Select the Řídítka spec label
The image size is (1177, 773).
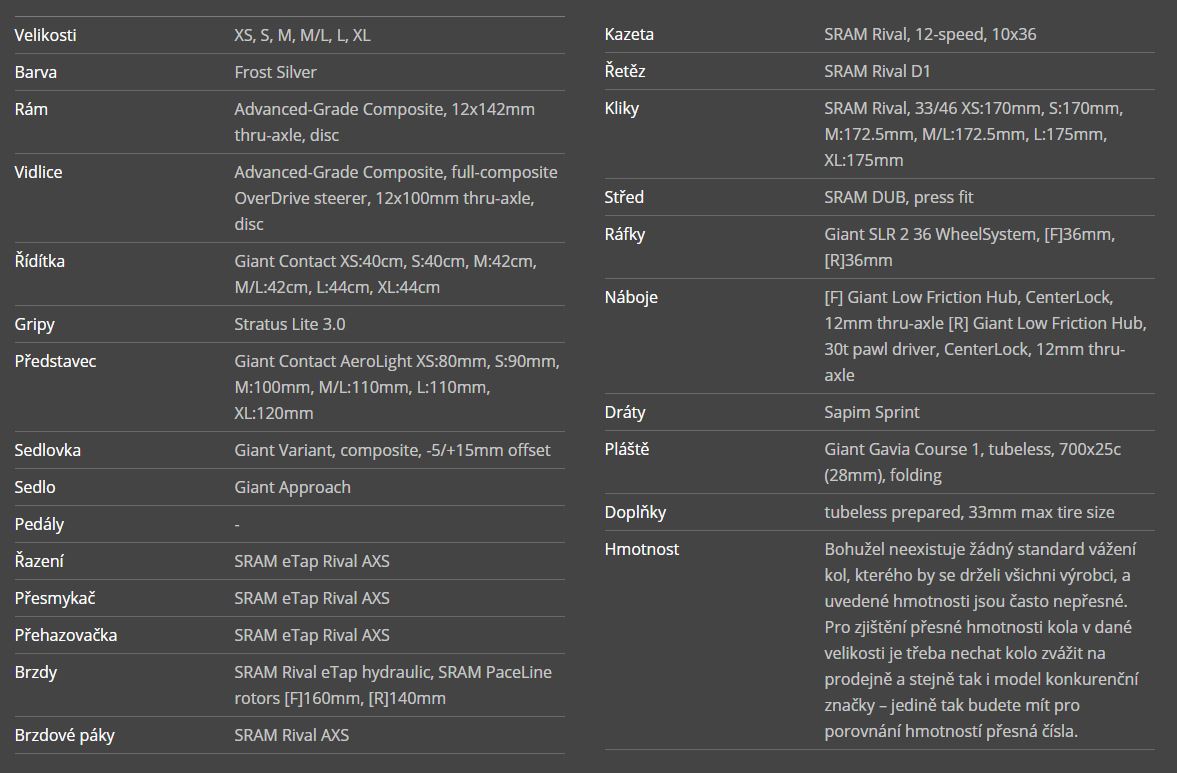[40, 261]
